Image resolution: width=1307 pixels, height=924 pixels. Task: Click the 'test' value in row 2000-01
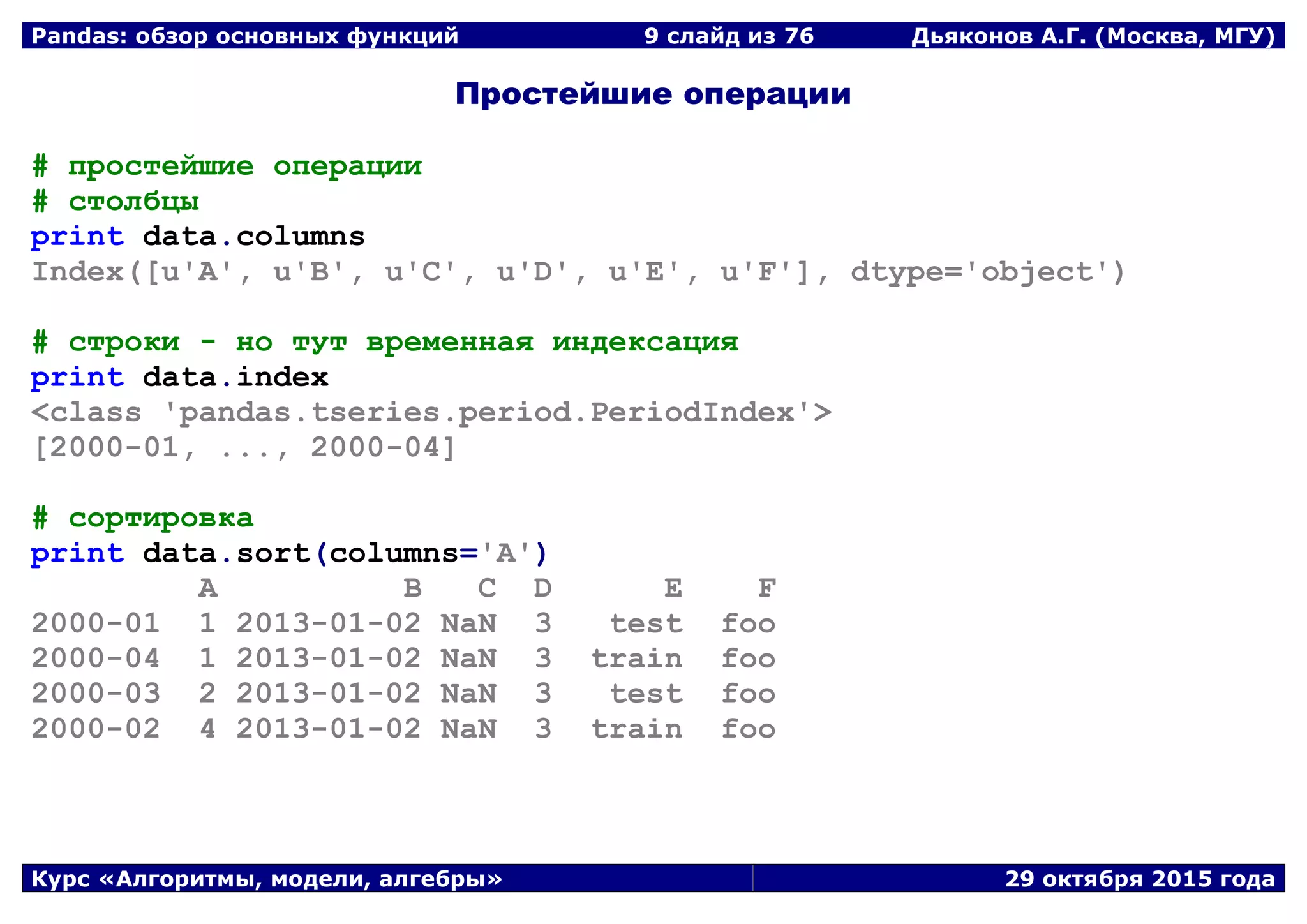(646, 623)
